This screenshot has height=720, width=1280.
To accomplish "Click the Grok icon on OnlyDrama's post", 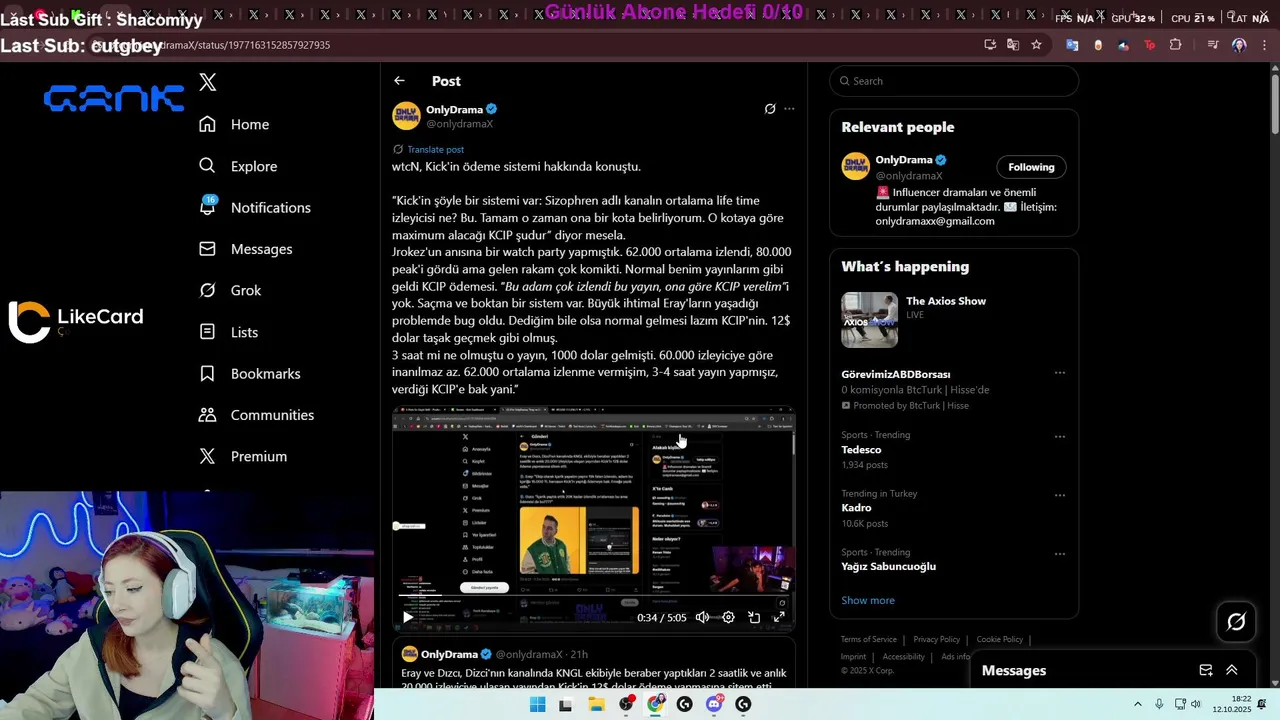I will tap(770, 109).
